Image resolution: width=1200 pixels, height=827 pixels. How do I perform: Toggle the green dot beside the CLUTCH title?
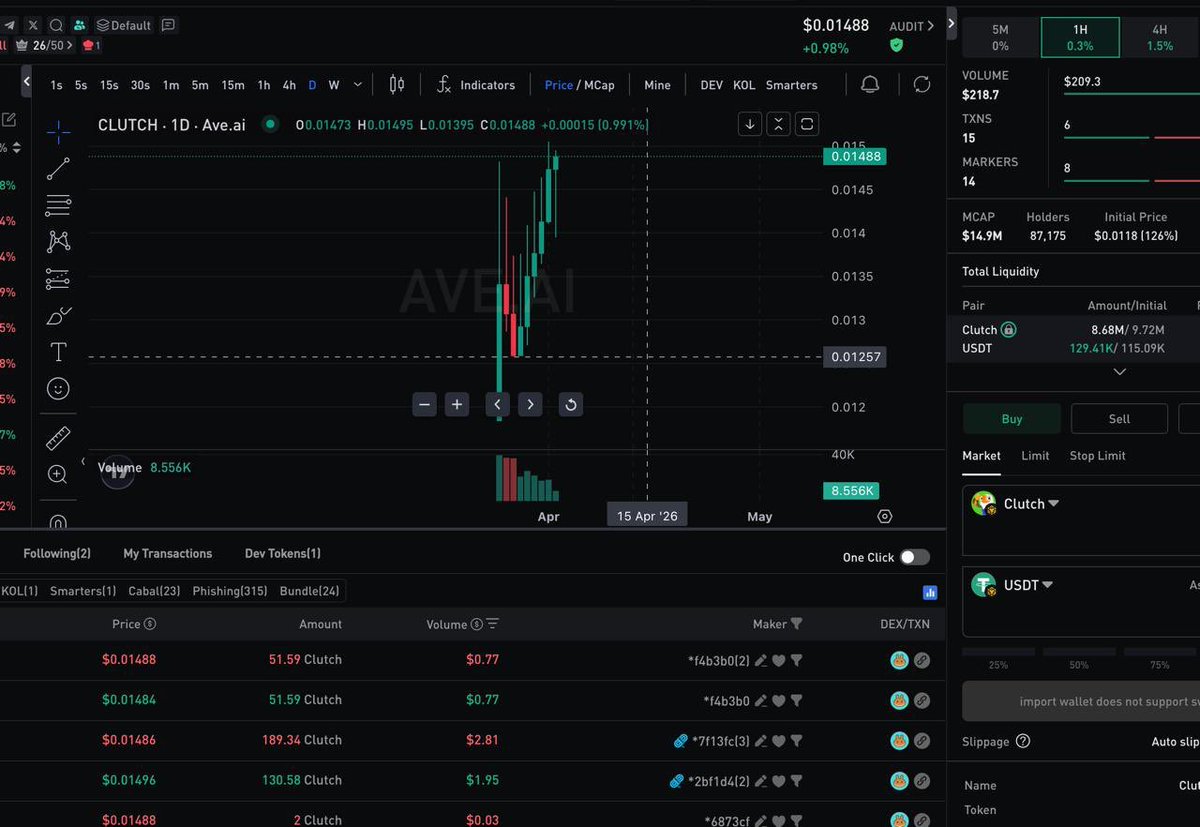pyautogui.click(x=269, y=124)
